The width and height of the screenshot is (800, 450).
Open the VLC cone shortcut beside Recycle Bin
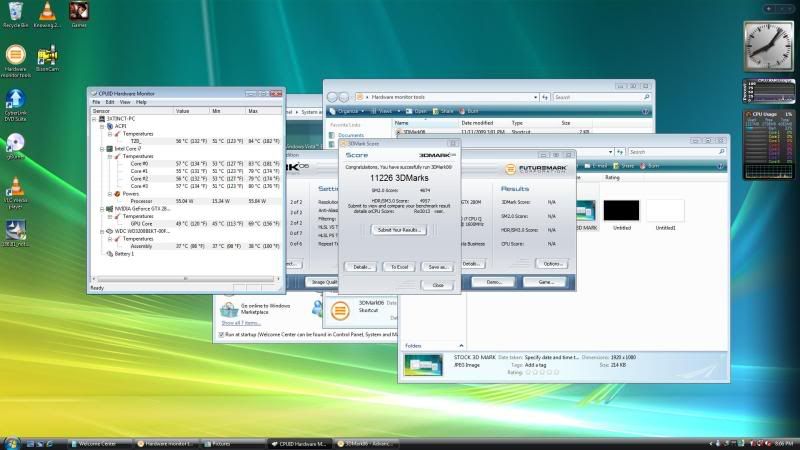47,15
